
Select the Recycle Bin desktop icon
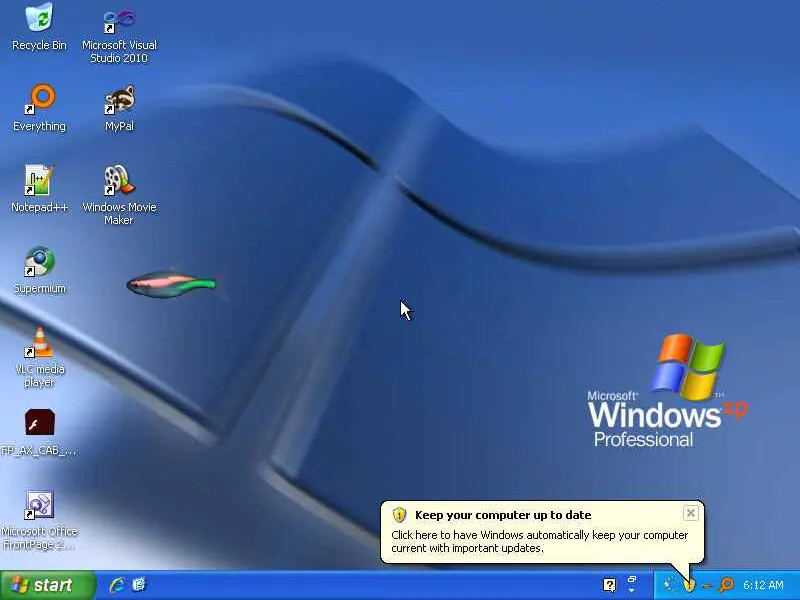39,27
